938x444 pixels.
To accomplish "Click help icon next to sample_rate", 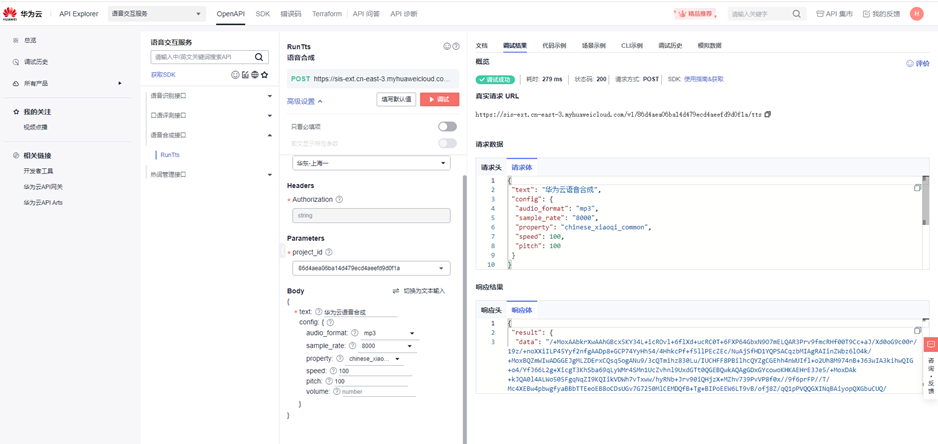I will (x=352, y=346).
